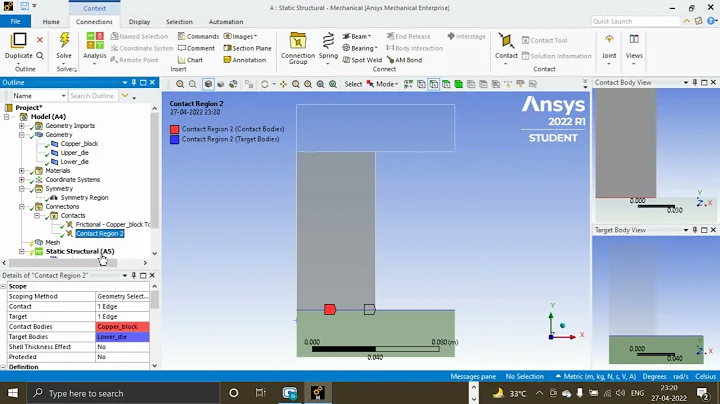Click the Search Outline field
Screen dimensions: 720x404
tap(93, 96)
